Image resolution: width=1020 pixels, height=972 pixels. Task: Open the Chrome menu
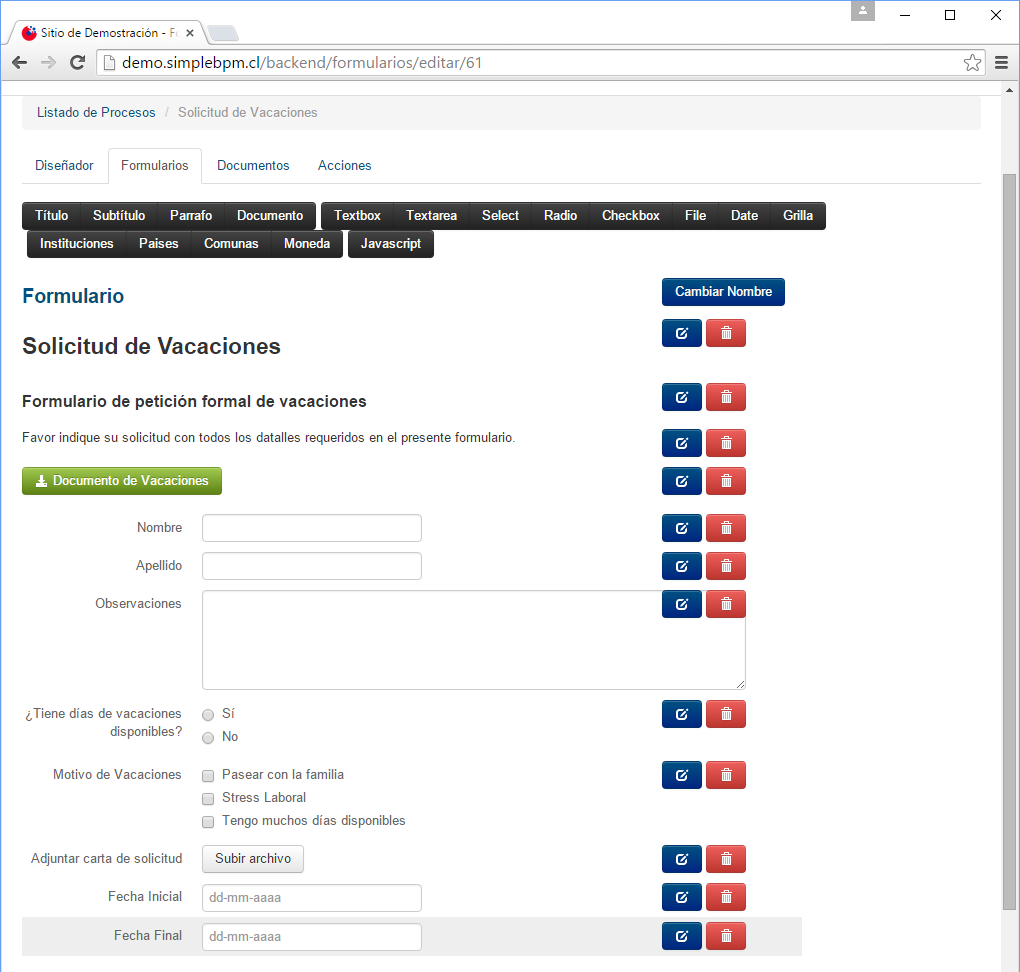[1001, 62]
